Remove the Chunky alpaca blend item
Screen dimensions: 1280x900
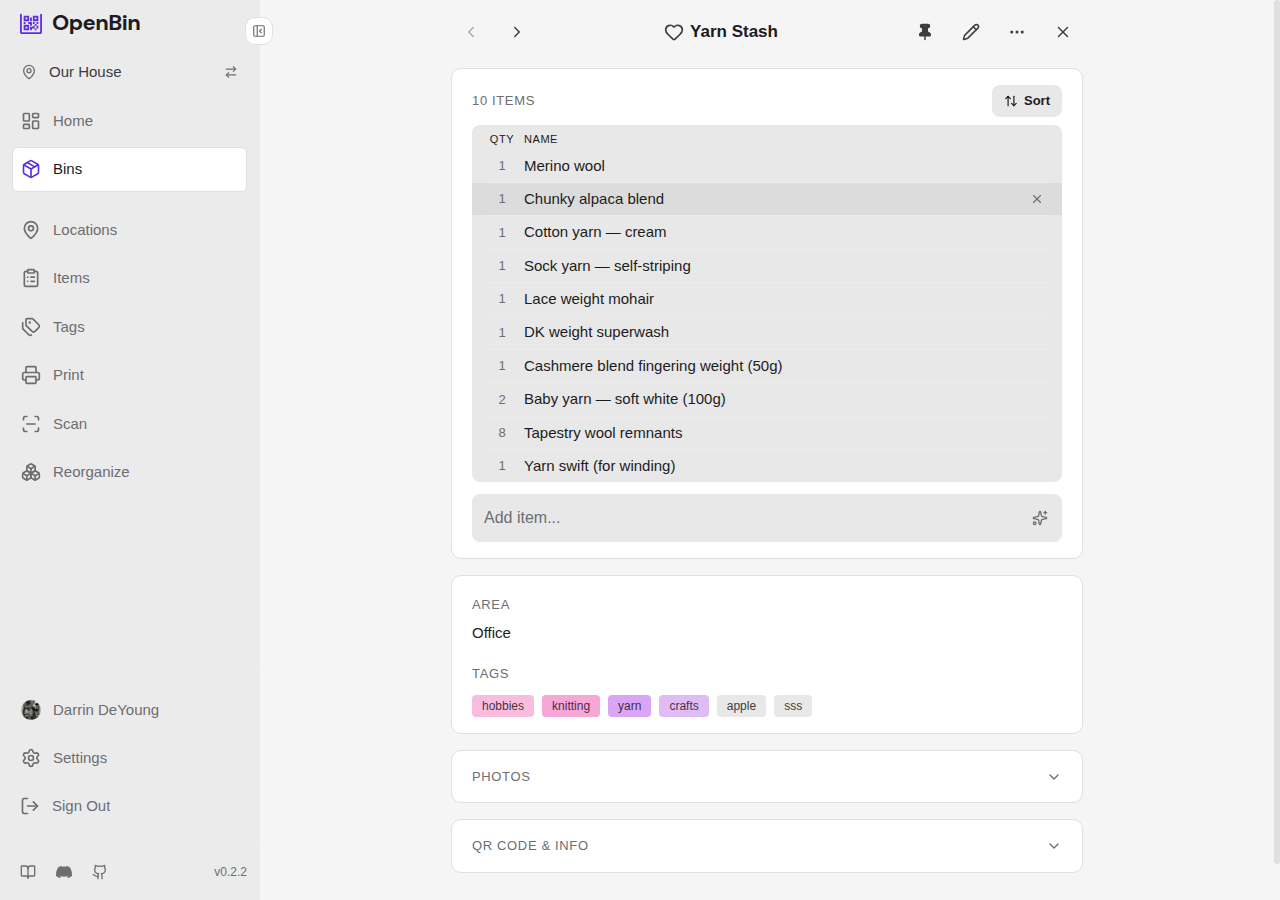1037,199
